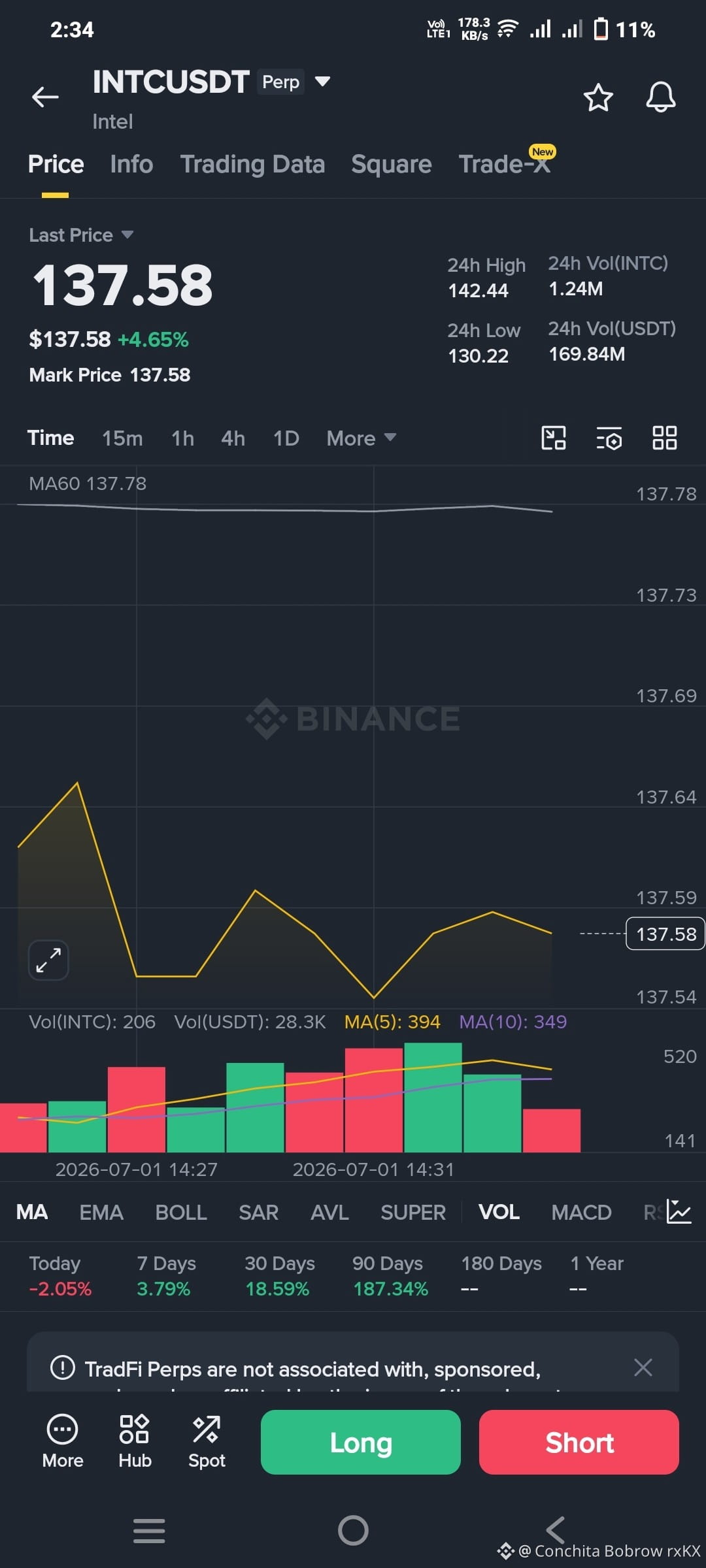The image size is (706, 1568).
Task: Open the More menu at bottom
Action: [x=63, y=1441]
